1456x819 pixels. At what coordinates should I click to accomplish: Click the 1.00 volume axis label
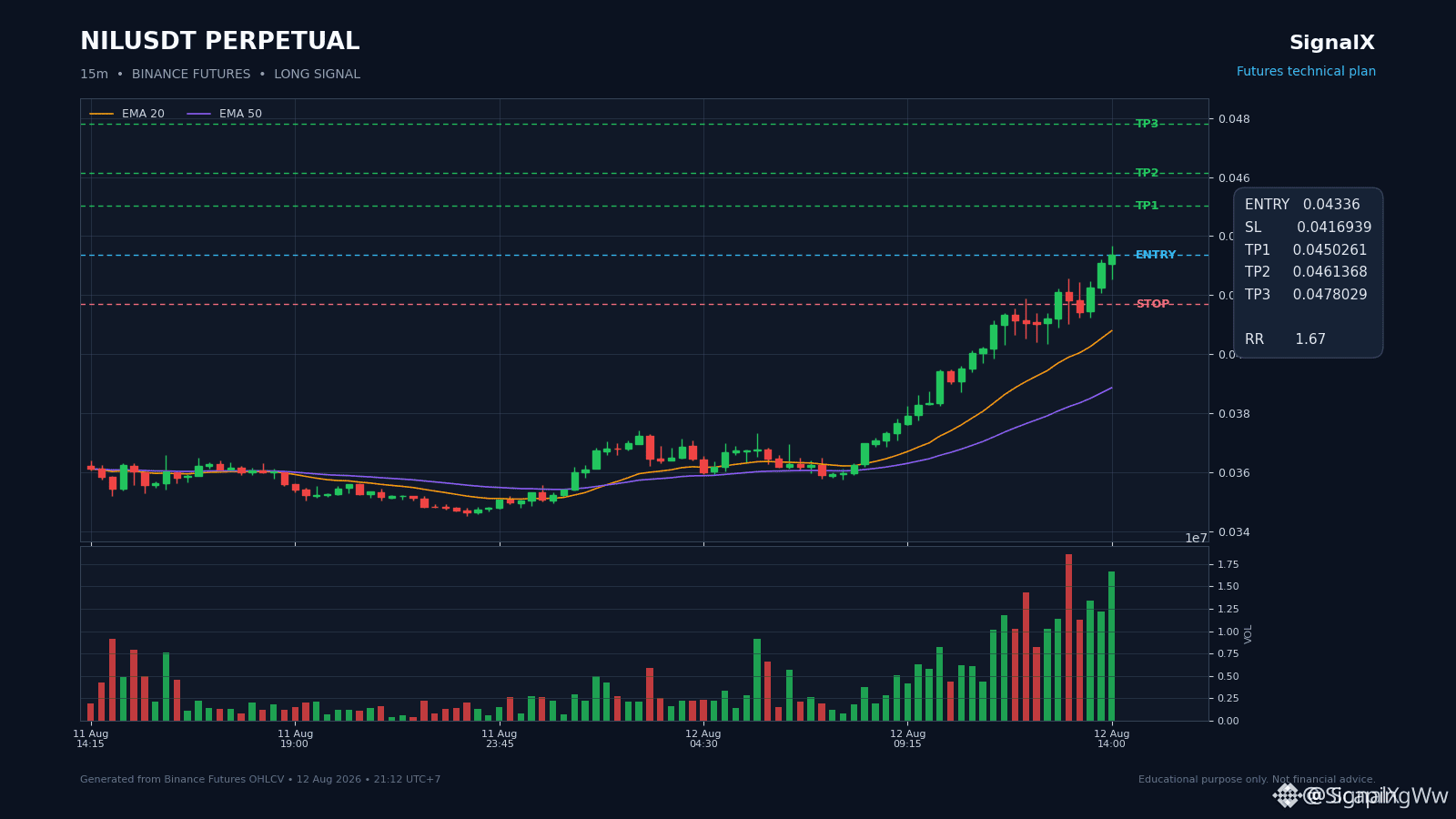[x=1228, y=632]
